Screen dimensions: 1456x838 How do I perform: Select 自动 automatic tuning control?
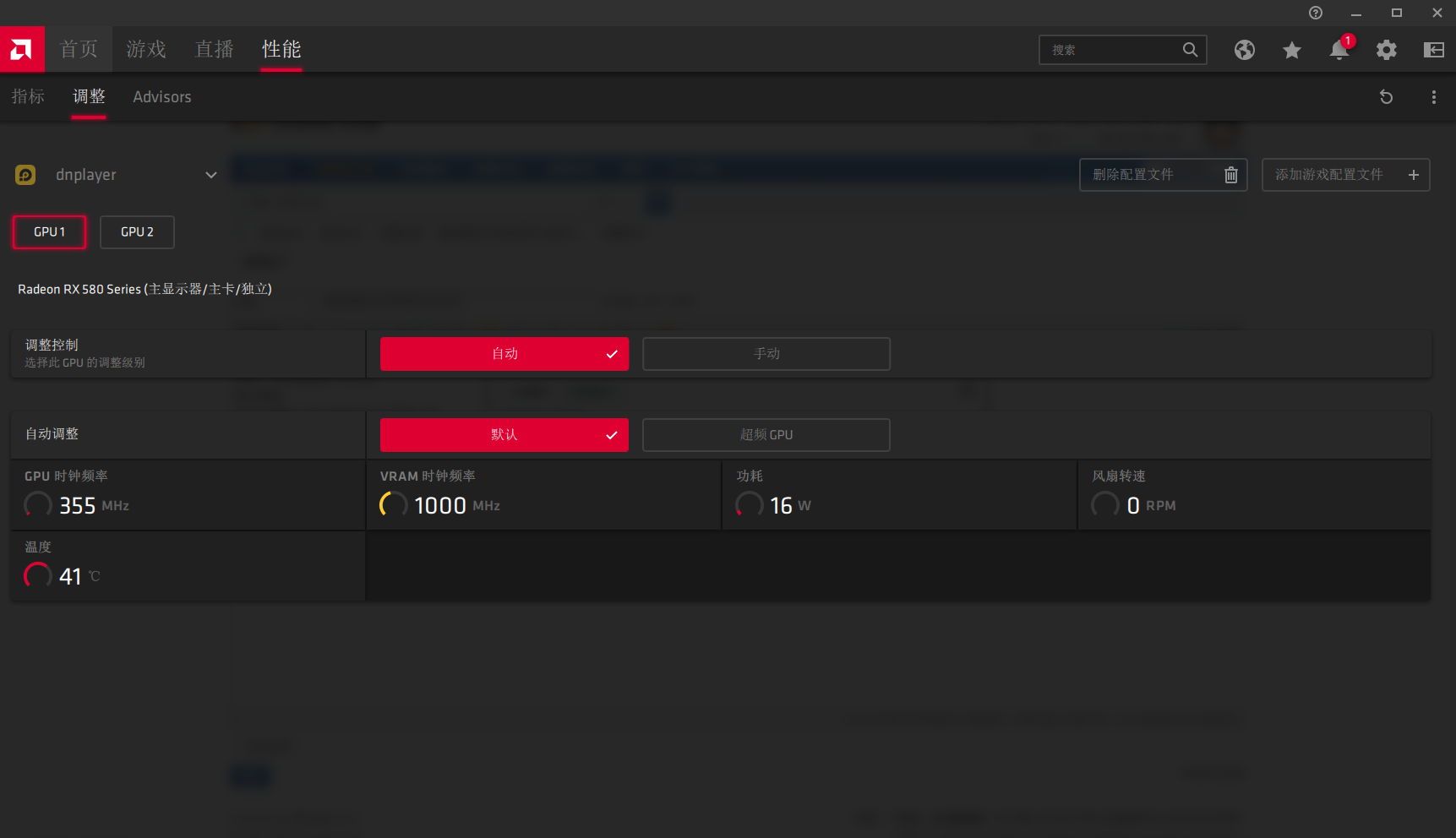504,354
